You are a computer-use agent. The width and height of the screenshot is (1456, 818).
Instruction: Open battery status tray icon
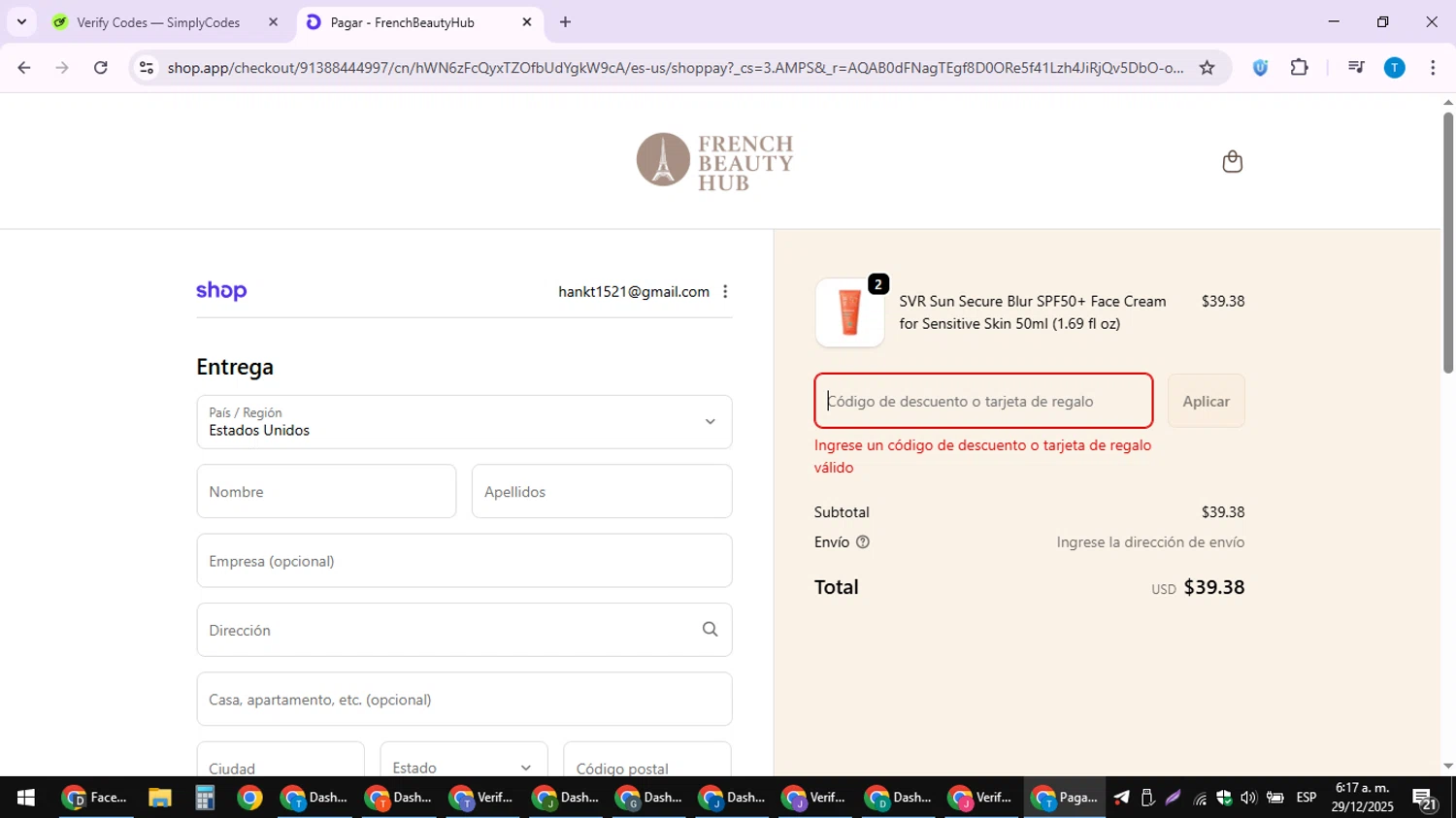pos(1275,798)
